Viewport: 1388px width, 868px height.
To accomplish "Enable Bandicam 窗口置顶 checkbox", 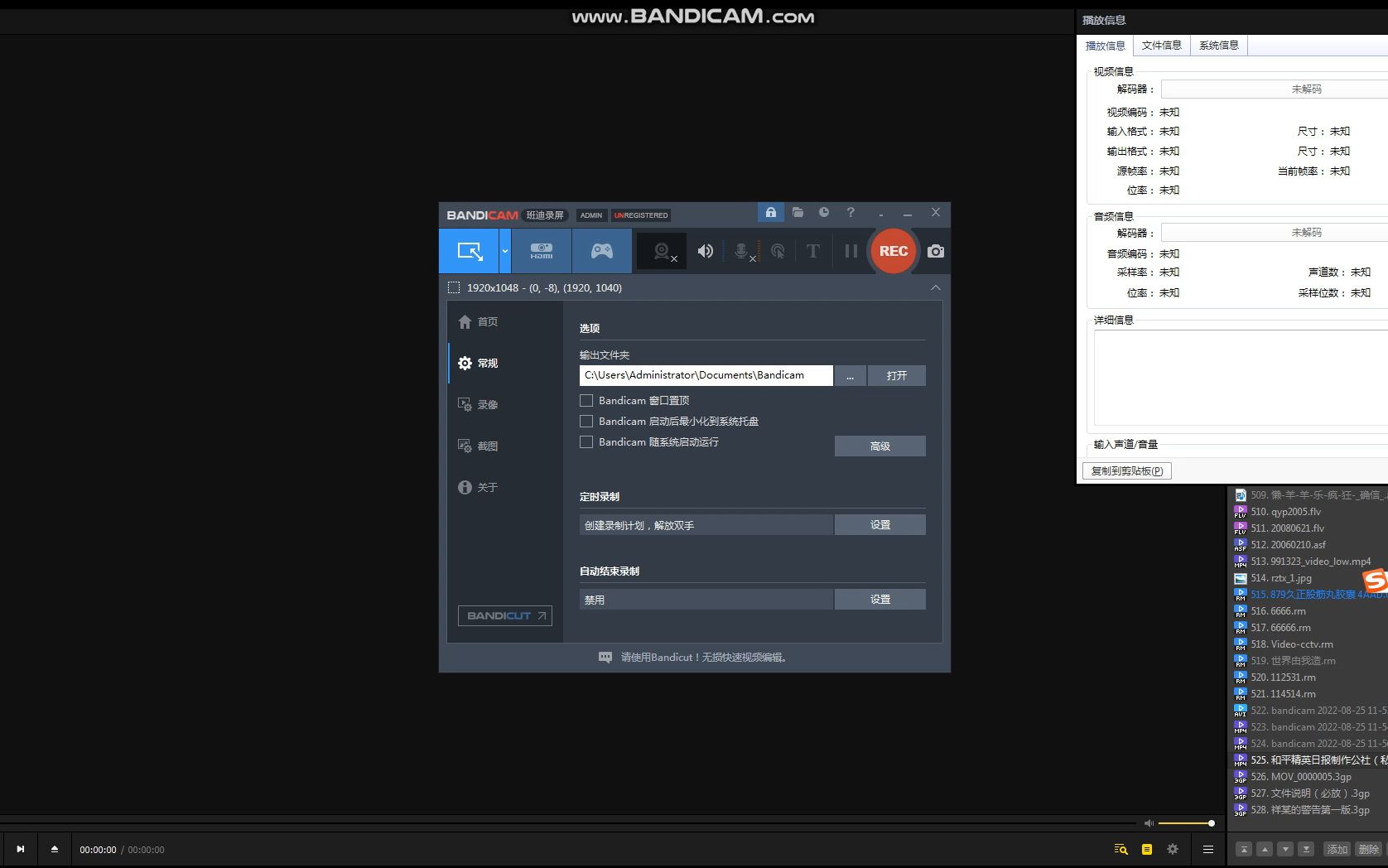I will (x=586, y=400).
